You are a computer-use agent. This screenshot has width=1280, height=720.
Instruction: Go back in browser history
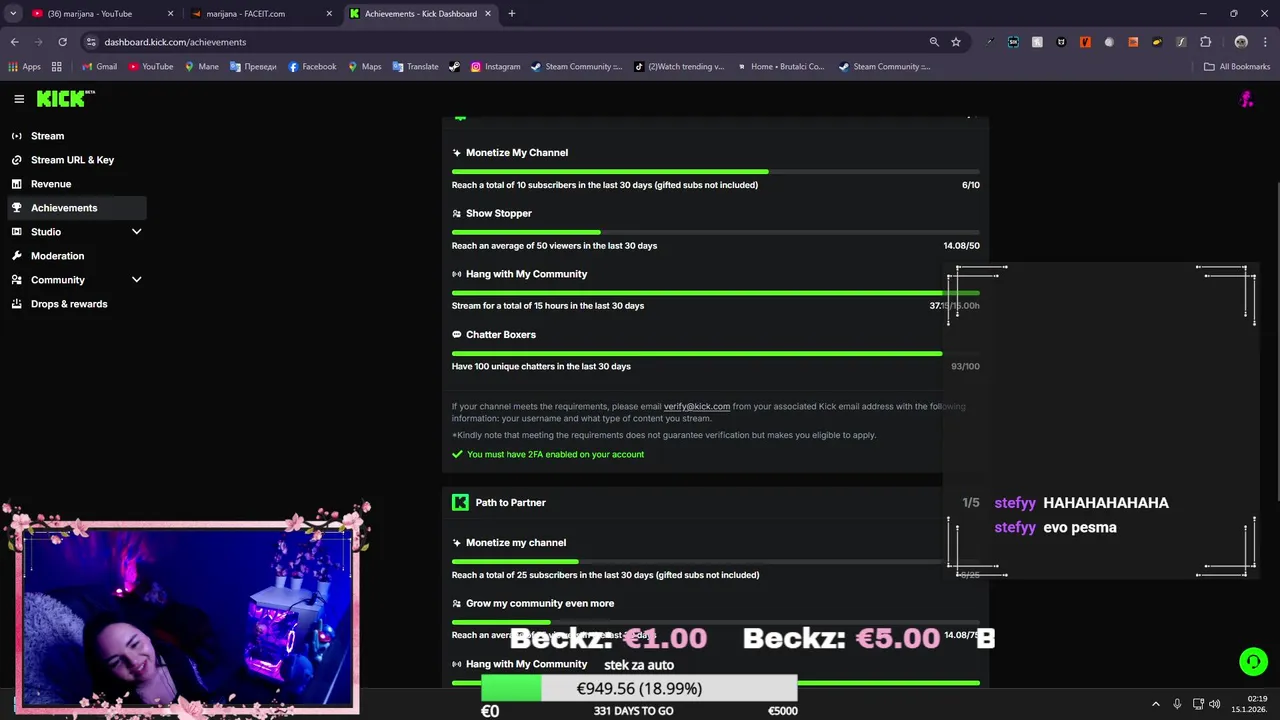pyautogui.click(x=15, y=42)
